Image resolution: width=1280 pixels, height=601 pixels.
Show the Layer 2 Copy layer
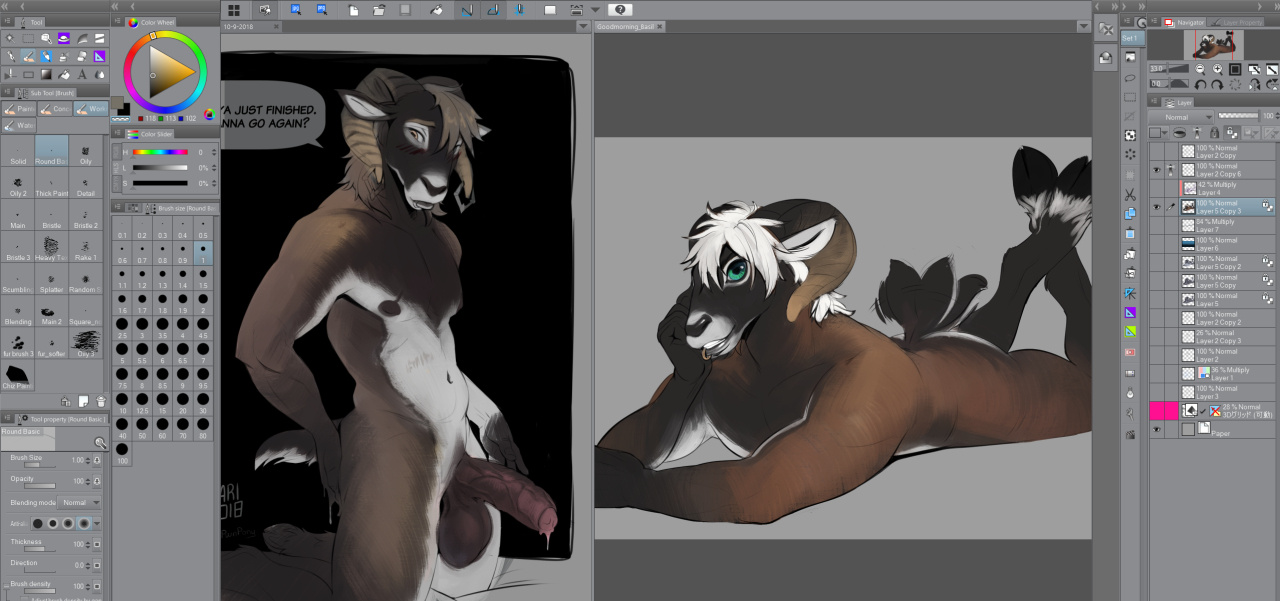(x=1156, y=152)
